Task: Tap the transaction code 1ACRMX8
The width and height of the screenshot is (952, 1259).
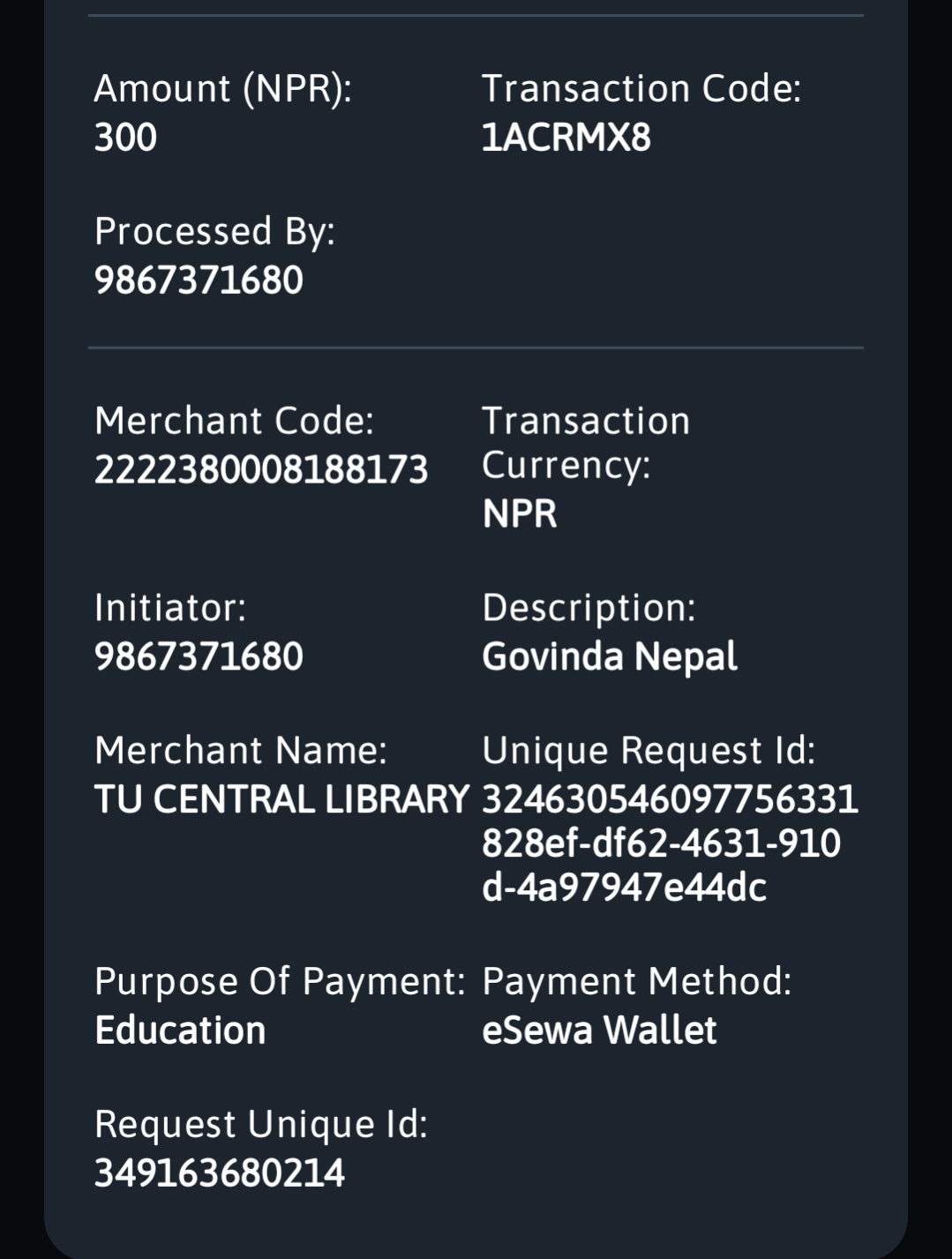Action: tap(566, 138)
